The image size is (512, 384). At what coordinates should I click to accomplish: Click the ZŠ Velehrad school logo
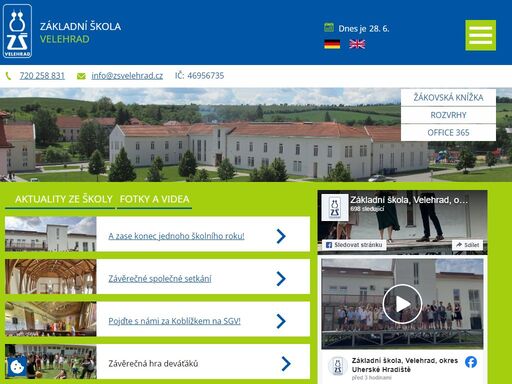(17, 31)
